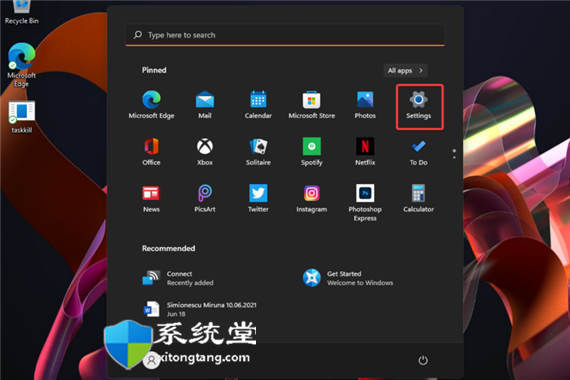Start the Solitaire game
The image size is (570, 380).
(258, 152)
